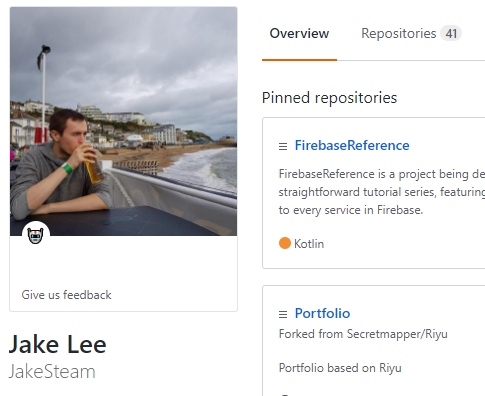Click Jake Lee's profile photo

click(123, 121)
